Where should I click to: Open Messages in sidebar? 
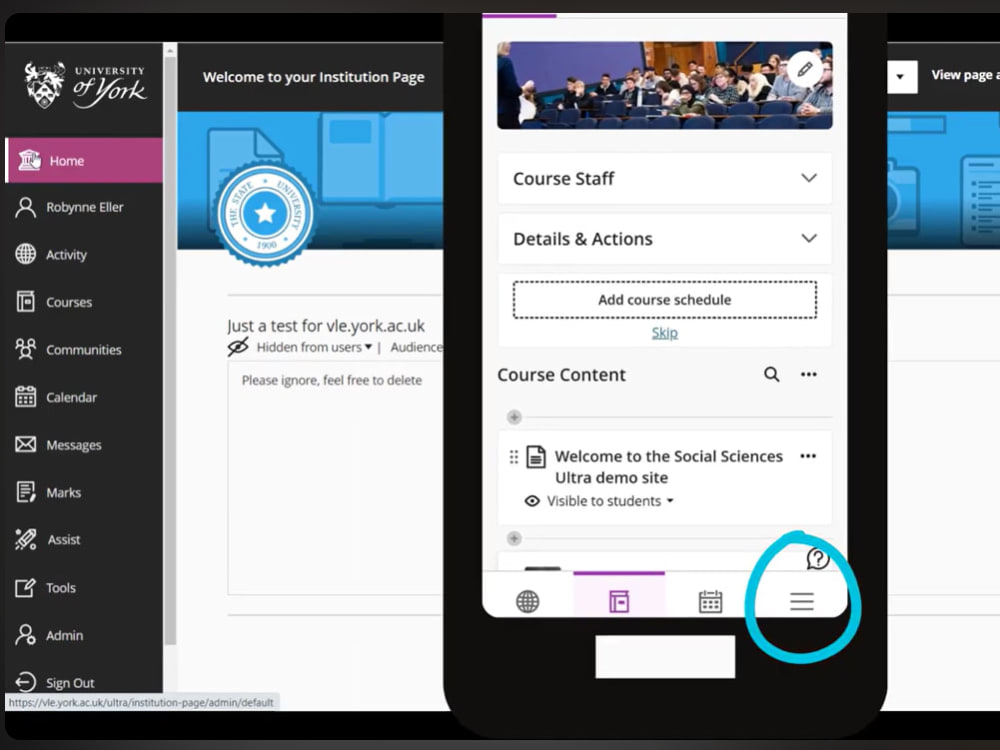tap(84, 445)
